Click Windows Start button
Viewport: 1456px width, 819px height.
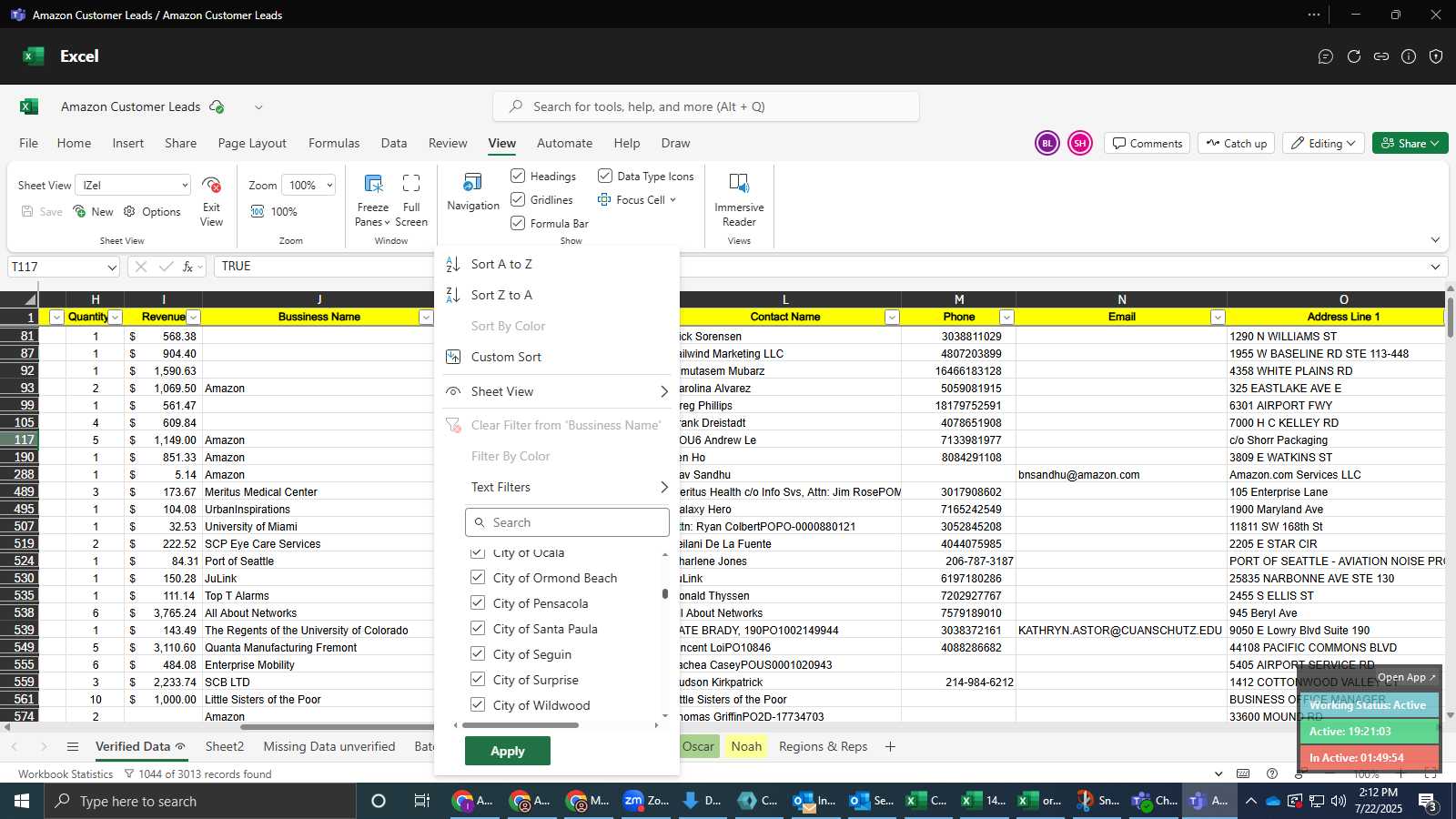pyautogui.click(x=21, y=801)
